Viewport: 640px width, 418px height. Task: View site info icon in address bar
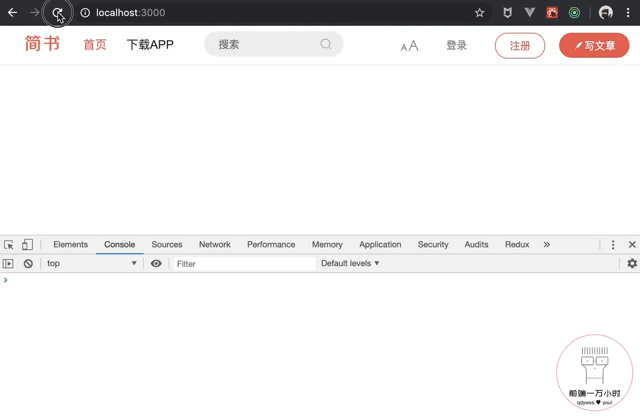click(x=85, y=13)
